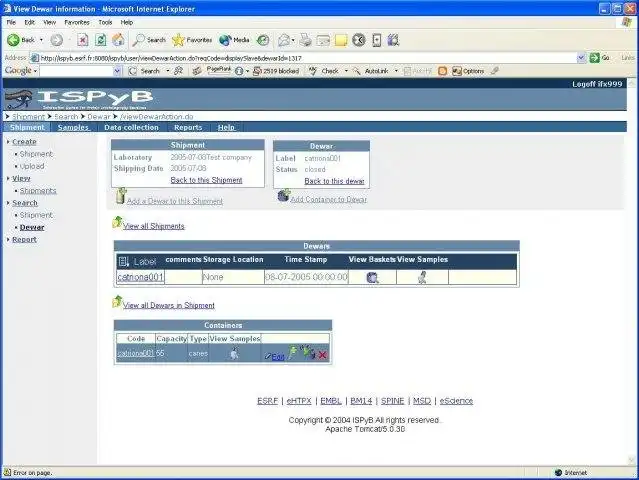Click the View Samples icon in Dewars table
Screen dimensions: 639x480
(423, 277)
